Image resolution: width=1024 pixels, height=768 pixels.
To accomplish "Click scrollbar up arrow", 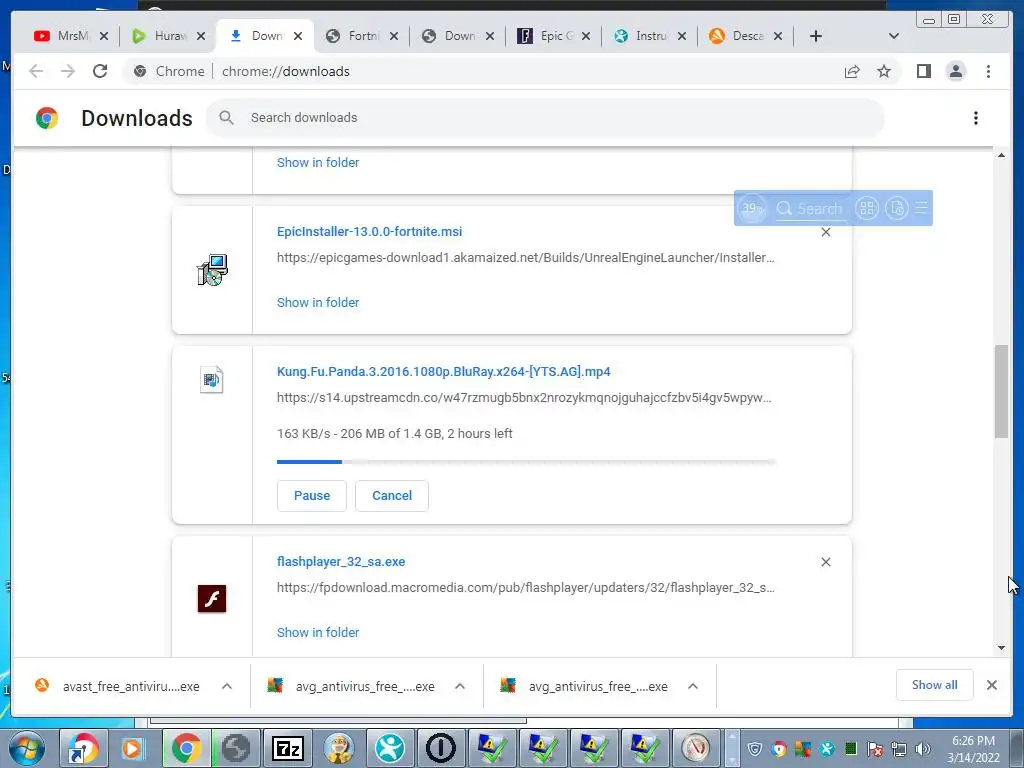I will 1001,155.
